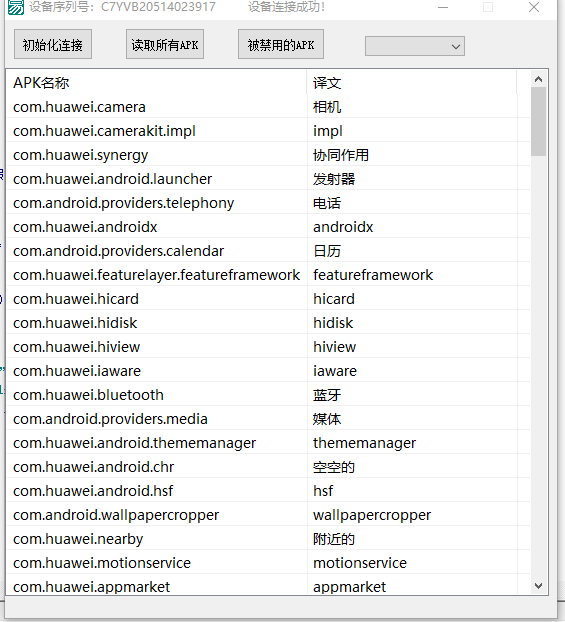Viewport: 565px width, 622px height.
Task: Click the scrollbar up arrow
Action: 538,79
